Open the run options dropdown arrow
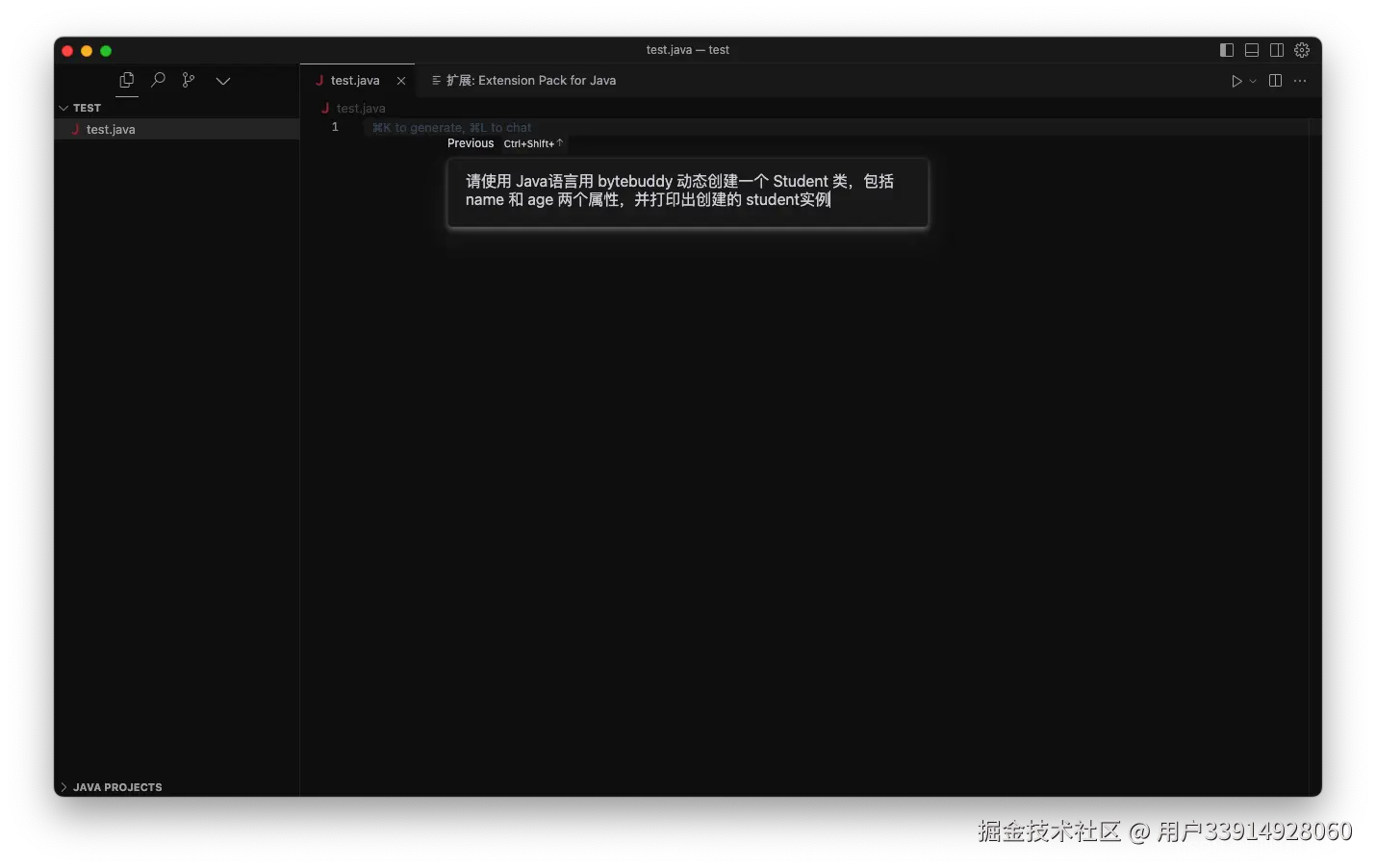The image size is (1376, 868). pyautogui.click(x=1254, y=81)
